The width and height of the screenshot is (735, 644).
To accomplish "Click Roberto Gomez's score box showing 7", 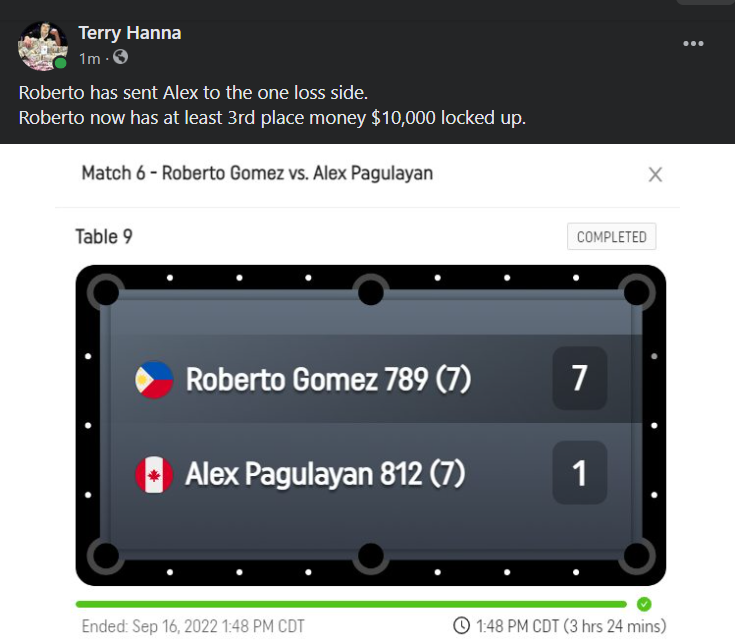I will 579,379.
